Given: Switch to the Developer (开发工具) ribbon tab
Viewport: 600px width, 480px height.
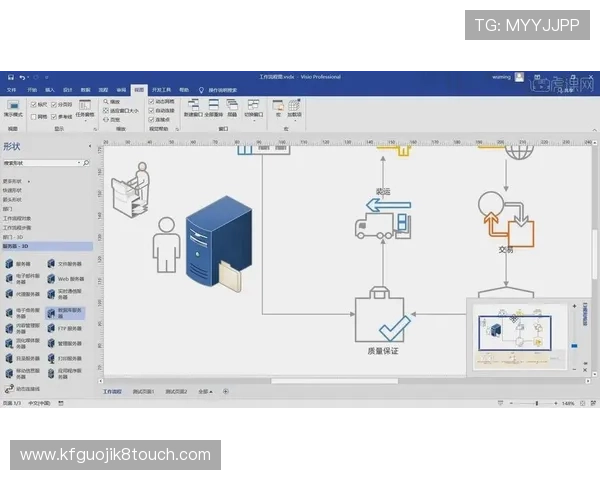Looking at the screenshot, I should (x=161, y=90).
